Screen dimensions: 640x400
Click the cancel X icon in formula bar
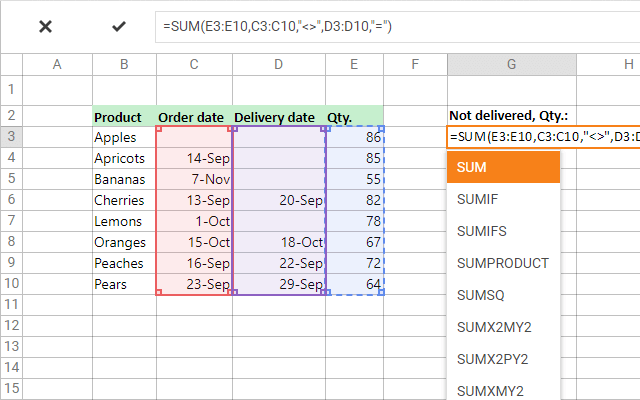(x=45, y=27)
